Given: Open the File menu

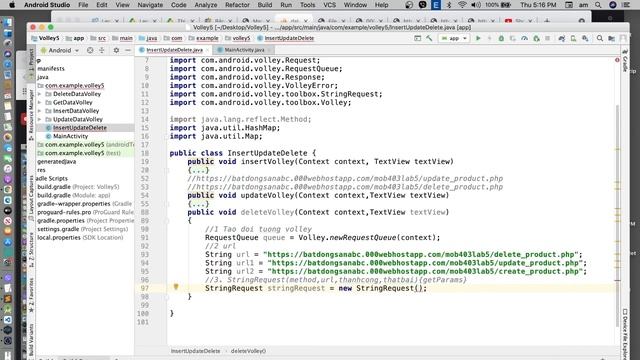Looking at the screenshot, I should (x=83, y=5).
